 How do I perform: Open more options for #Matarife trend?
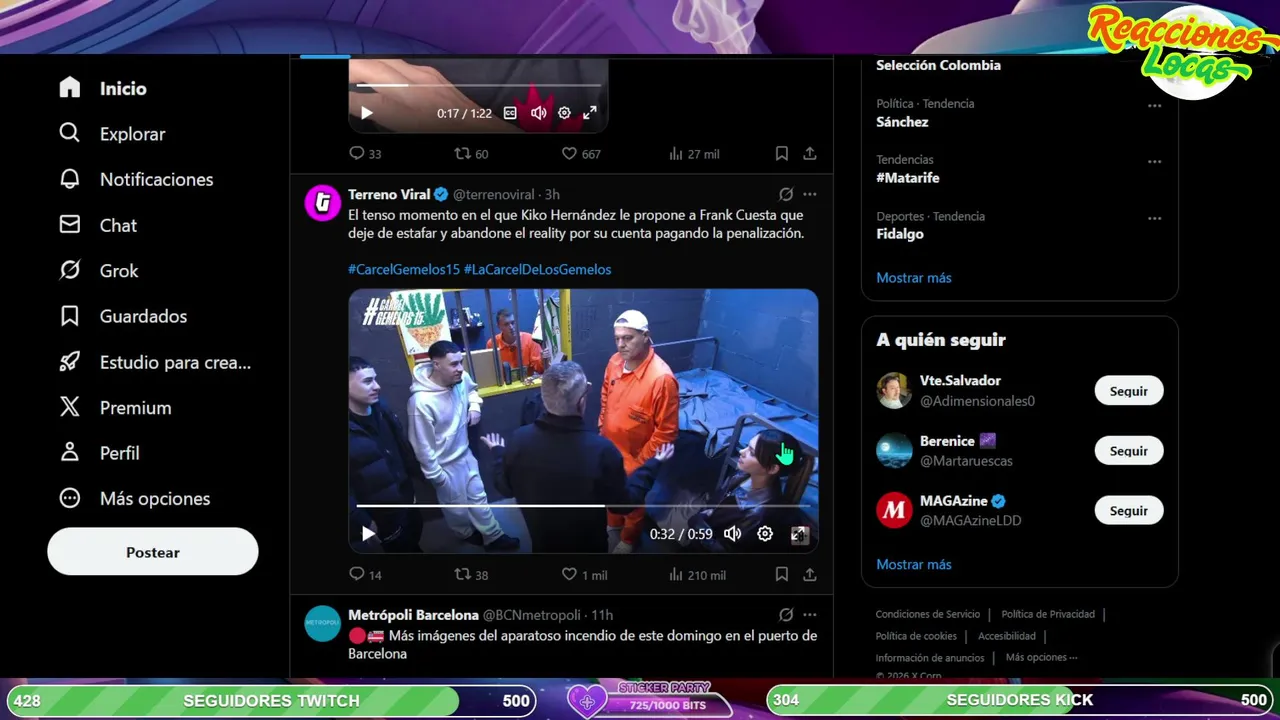(1154, 162)
